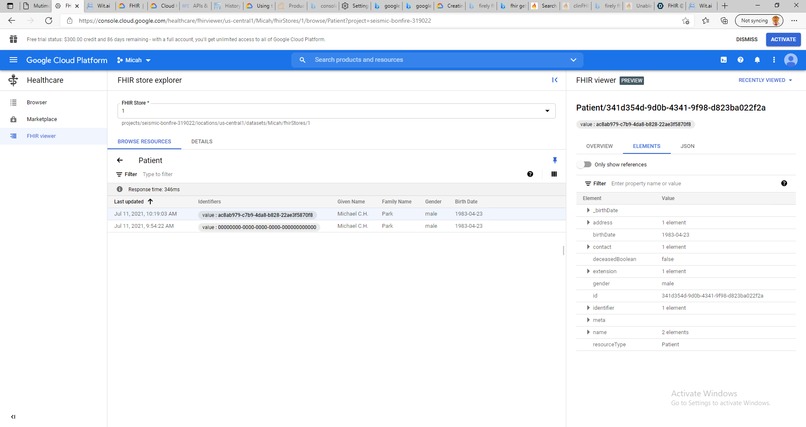This screenshot has height=427, width=806.
Task: Click the gift icon in trial banner
Action: pos(13,39)
